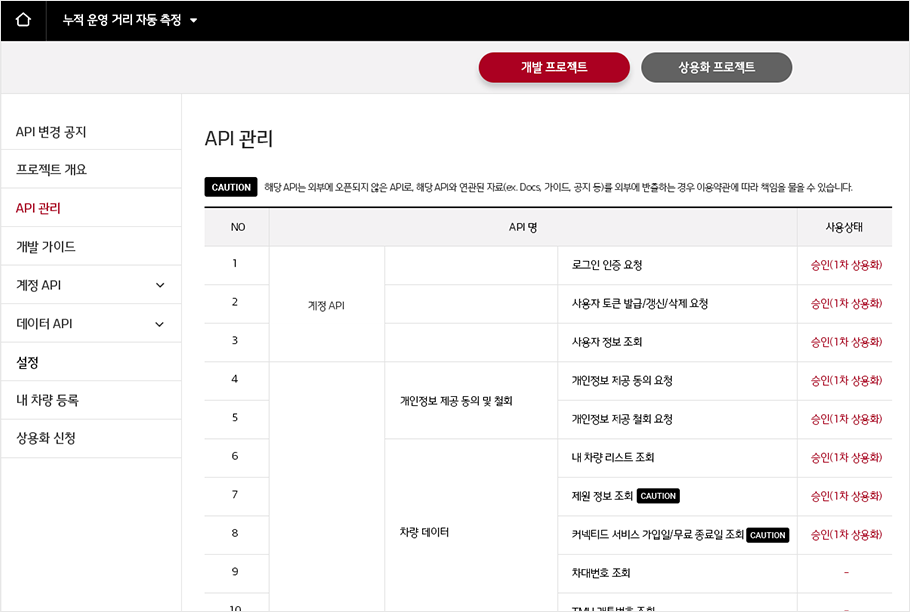
Task: Click the CAUTION label above the table
Action: [x=231, y=187]
